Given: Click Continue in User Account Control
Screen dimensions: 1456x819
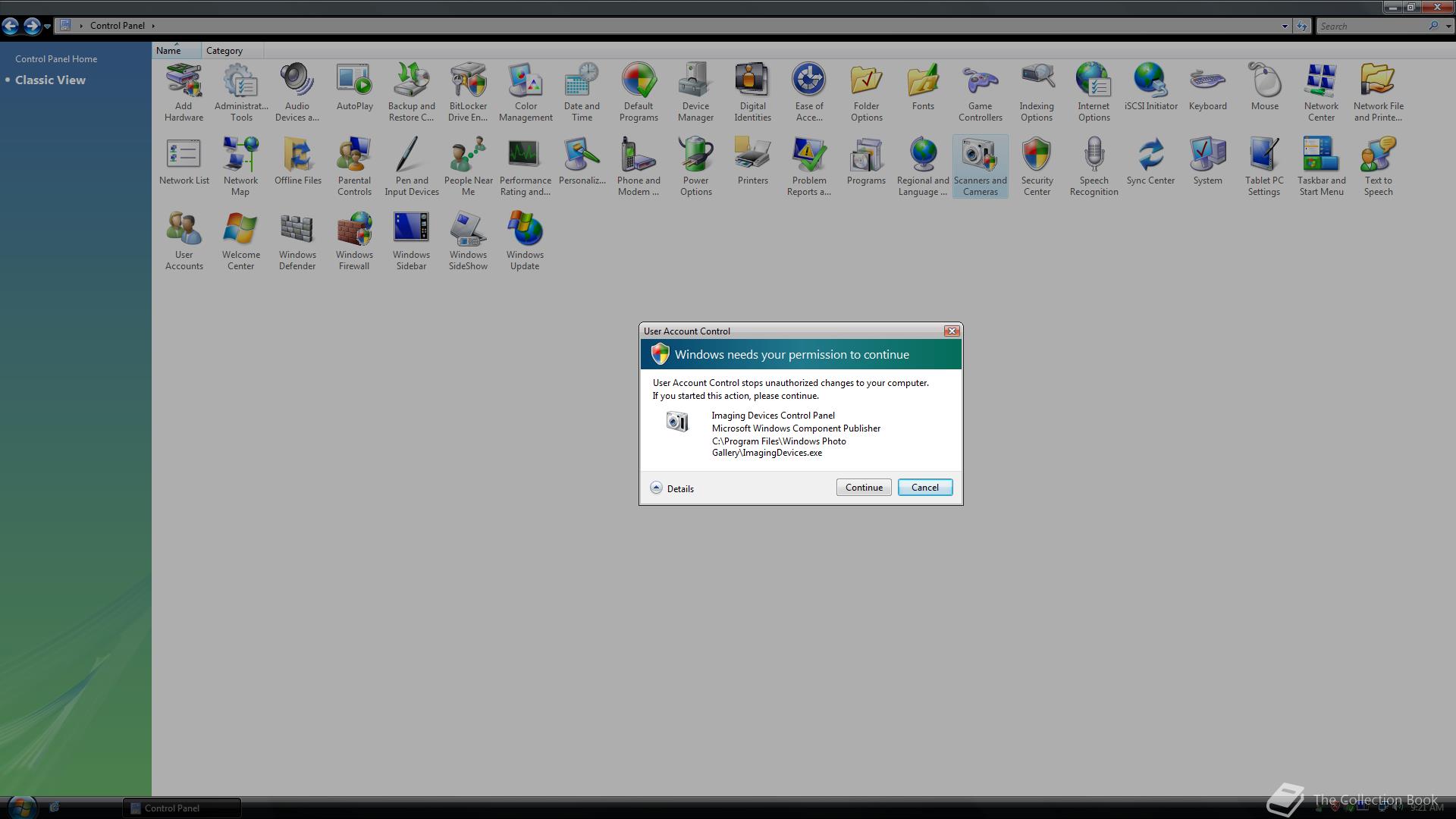Looking at the screenshot, I should click(x=863, y=488).
